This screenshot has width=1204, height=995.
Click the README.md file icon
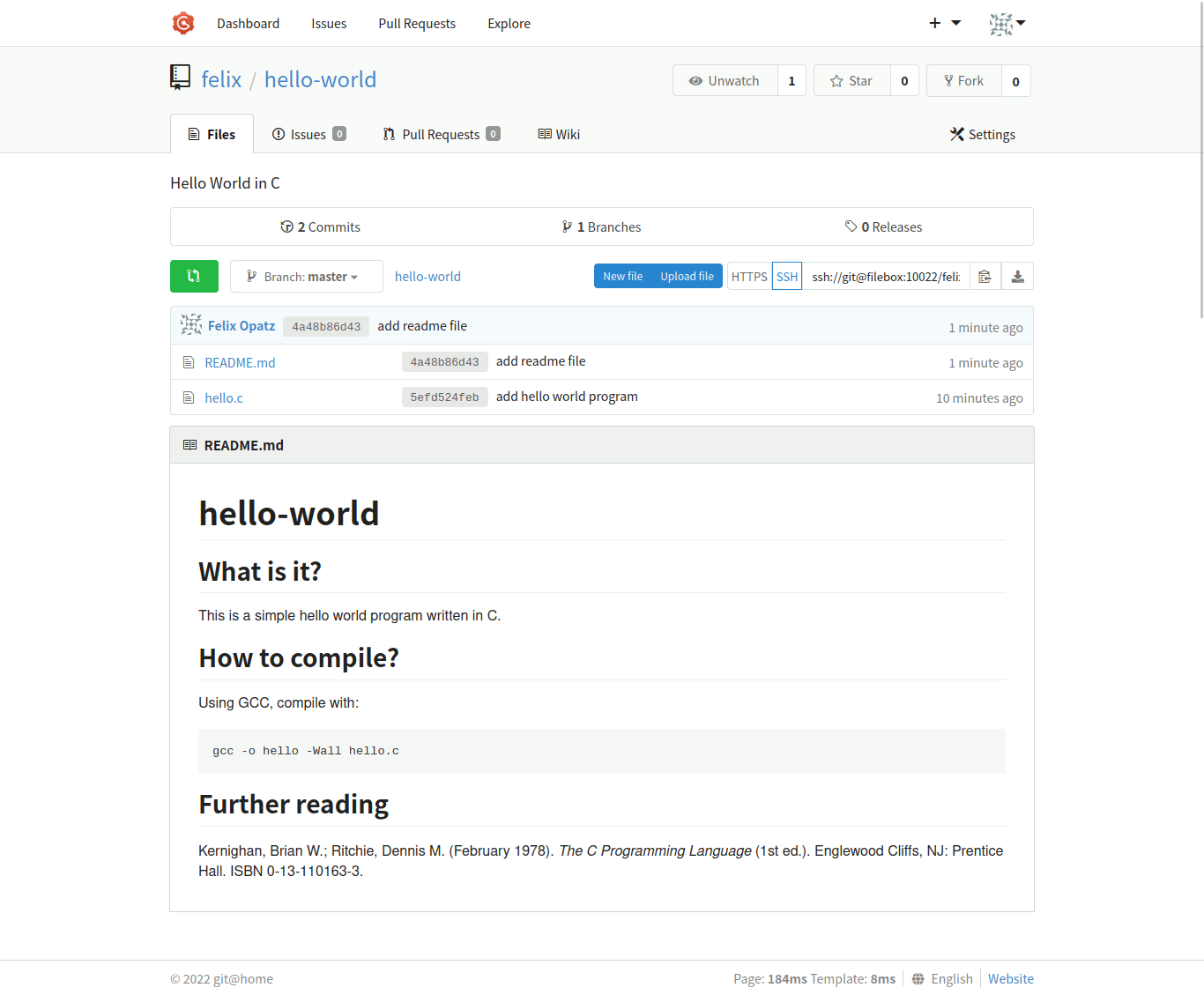[x=189, y=362]
